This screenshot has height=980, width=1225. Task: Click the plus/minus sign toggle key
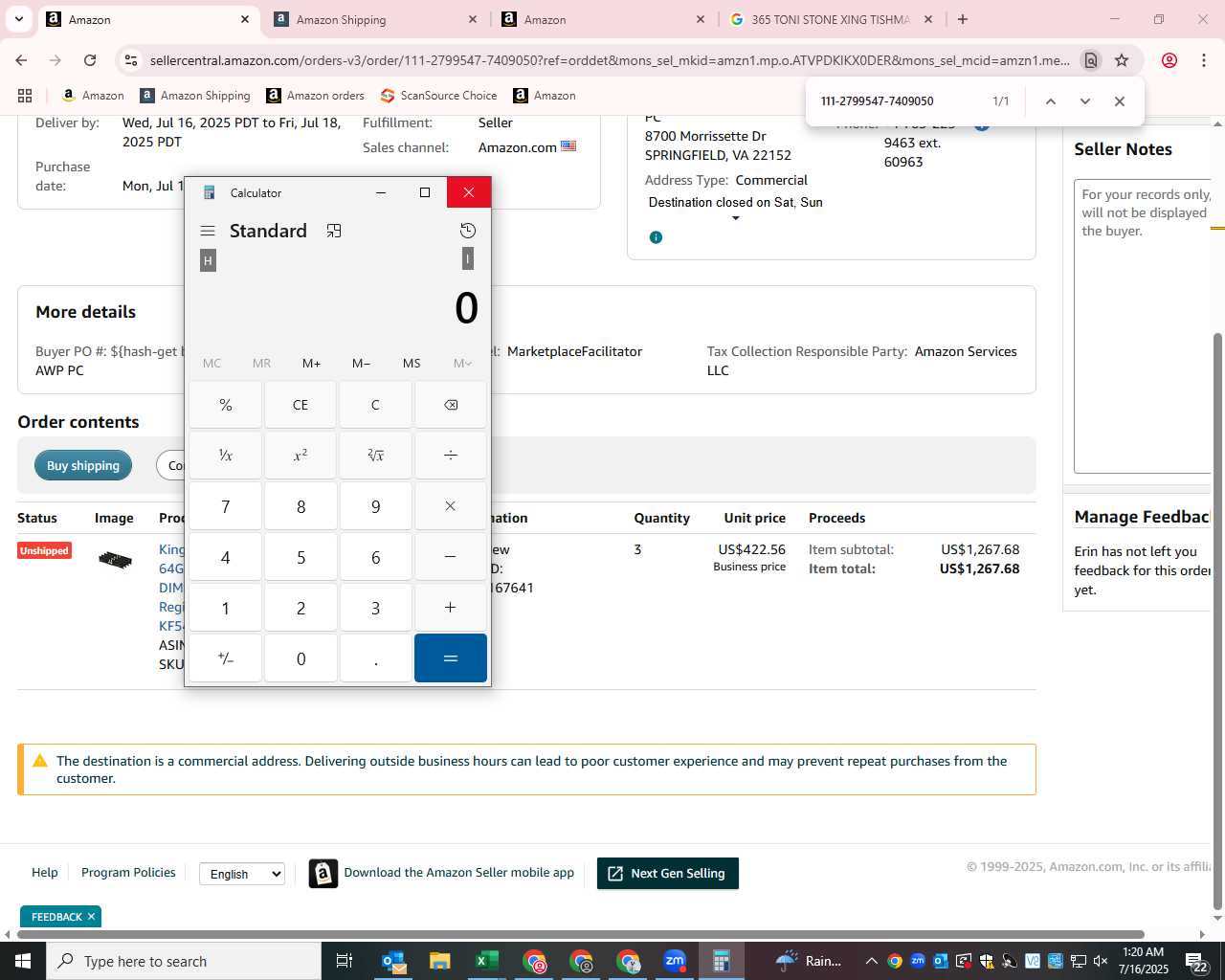pyautogui.click(x=225, y=658)
